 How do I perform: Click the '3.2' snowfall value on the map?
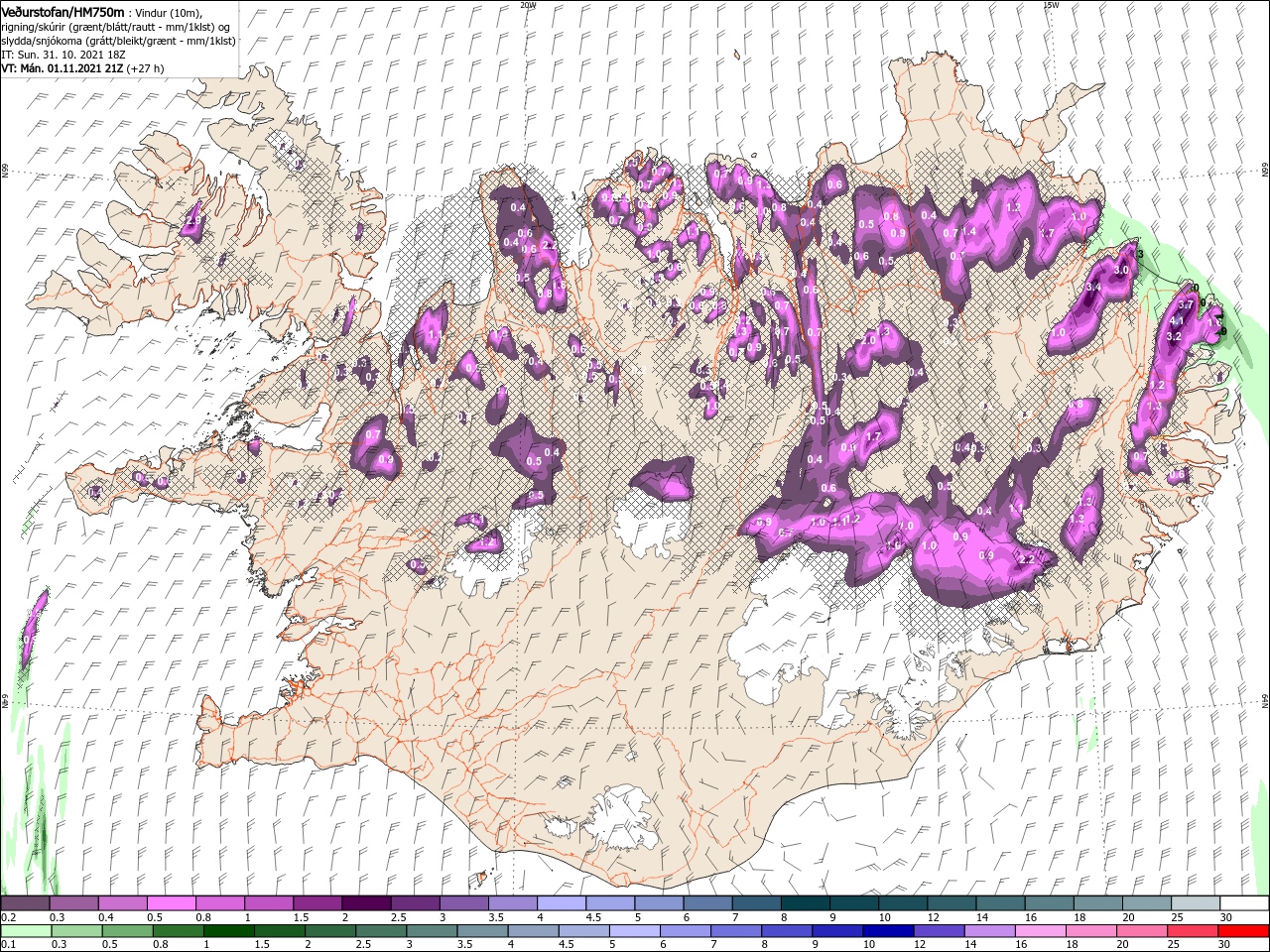(x=1173, y=336)
